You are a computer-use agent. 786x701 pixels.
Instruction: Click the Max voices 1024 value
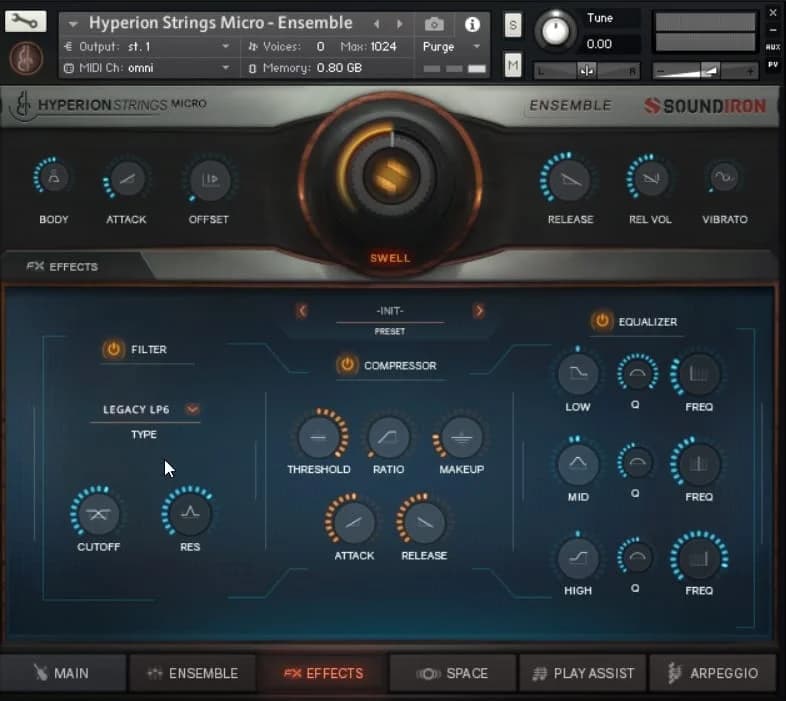click(383, 47)
